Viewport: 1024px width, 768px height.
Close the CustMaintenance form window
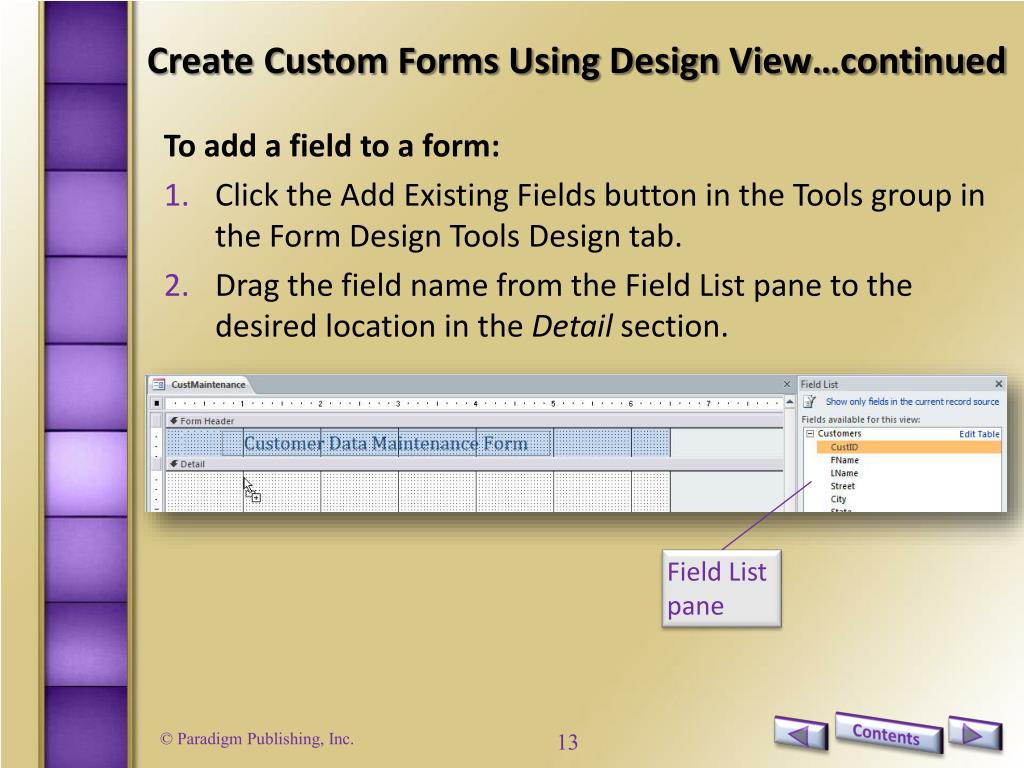click(x=787, y=384)
